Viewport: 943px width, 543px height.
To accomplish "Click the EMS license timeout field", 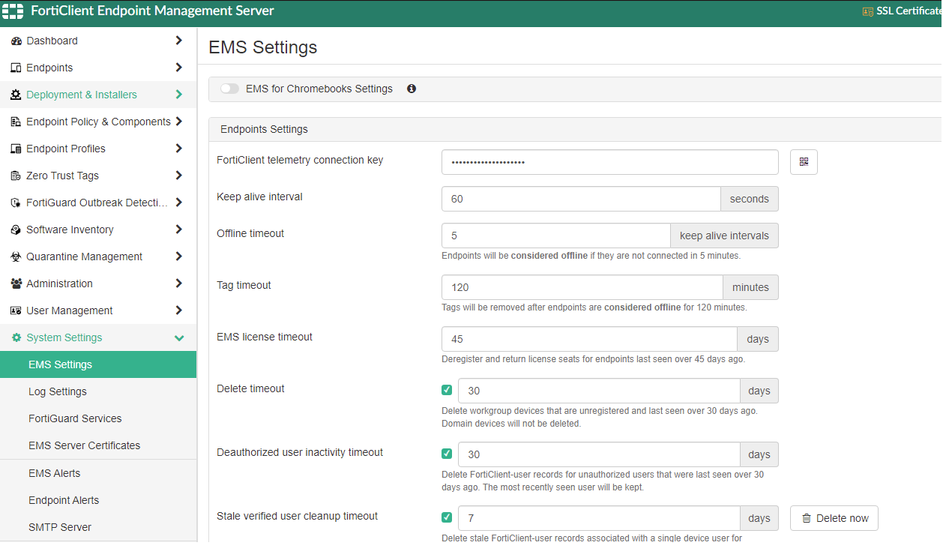I will (x=589, y=339).
